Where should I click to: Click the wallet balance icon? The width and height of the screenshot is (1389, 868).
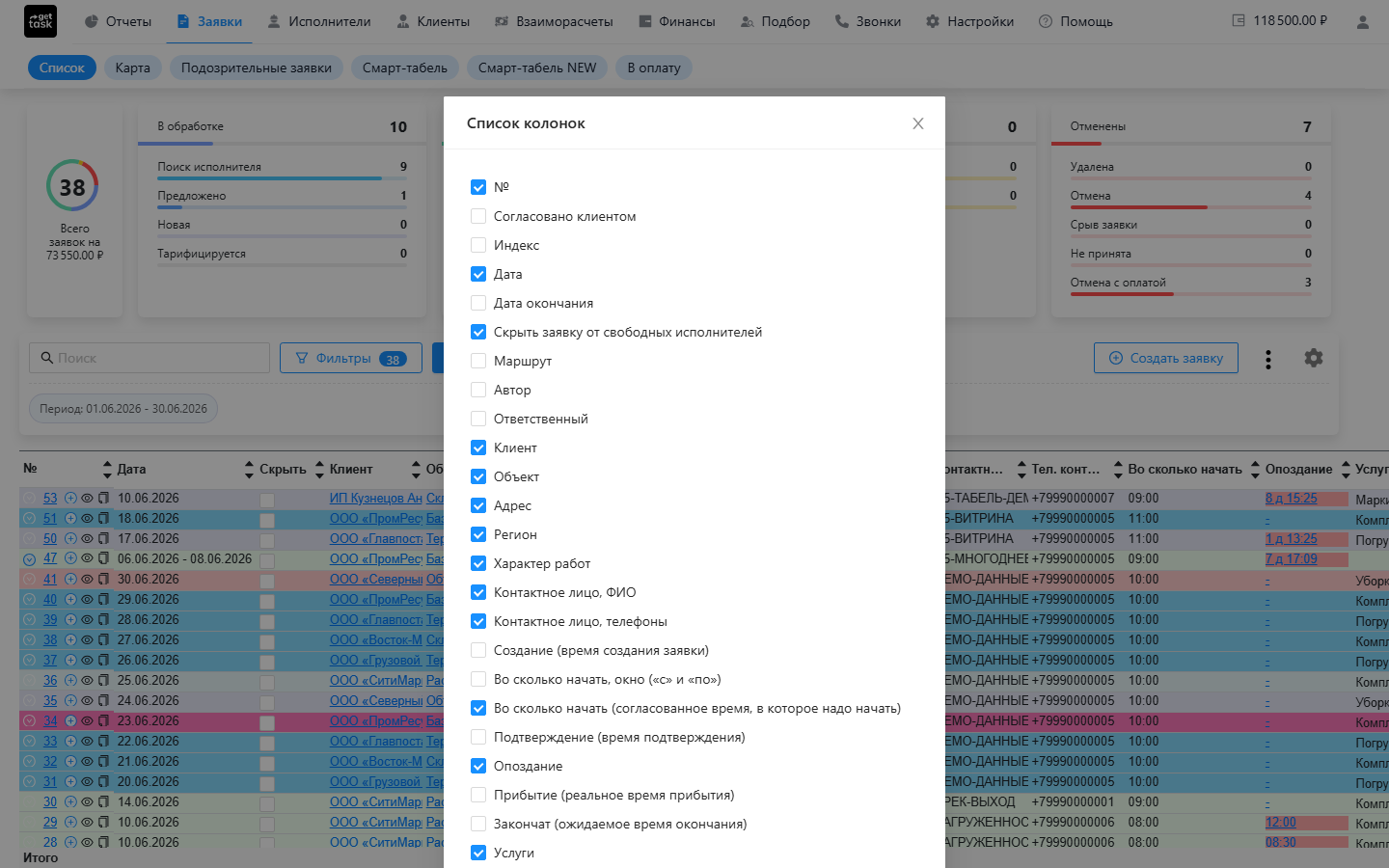click(x=1239, y=20)
